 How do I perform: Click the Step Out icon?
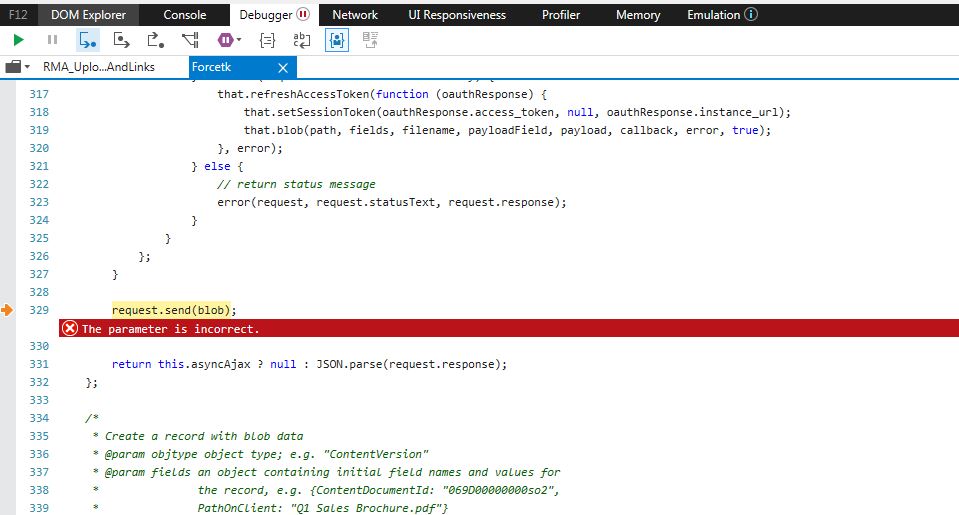point(155,40)
